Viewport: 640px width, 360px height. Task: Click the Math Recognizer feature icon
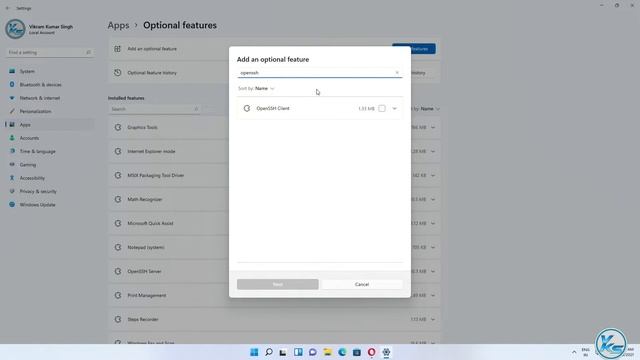click(x=118, y=200)
